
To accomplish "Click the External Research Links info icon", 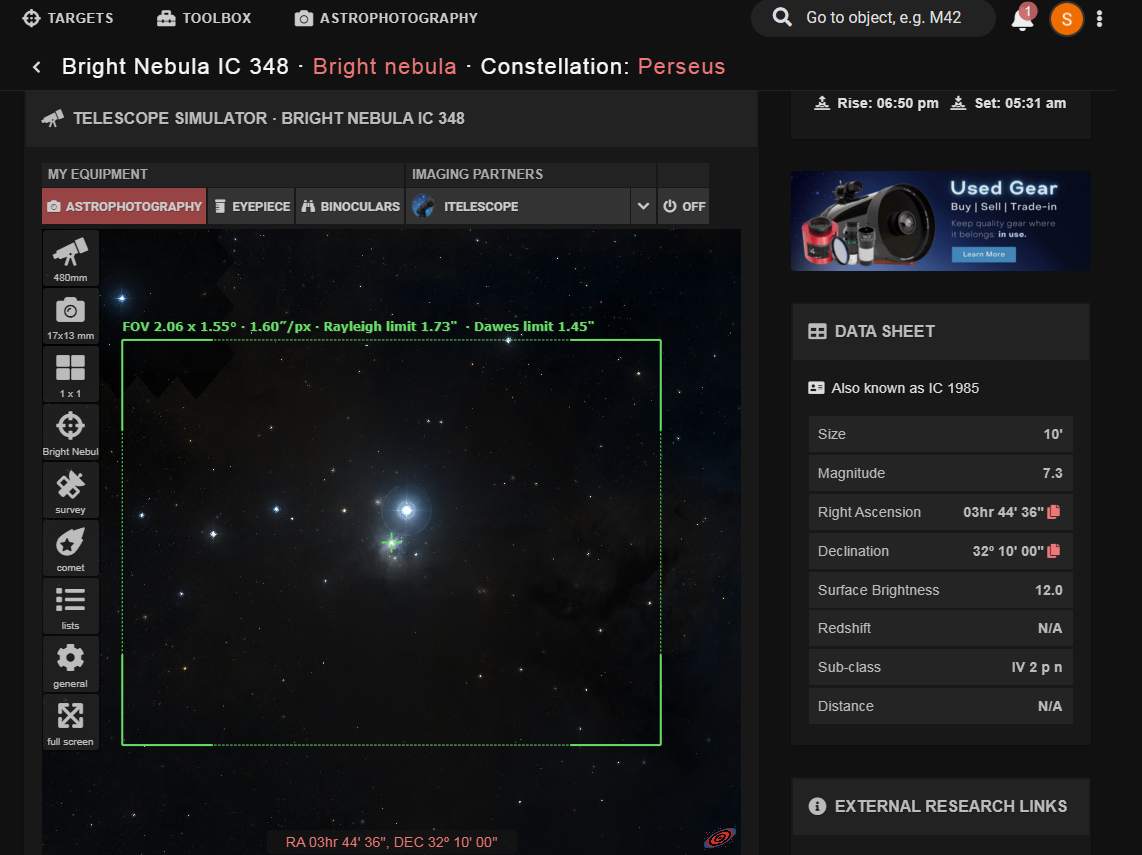I will 817,806.
